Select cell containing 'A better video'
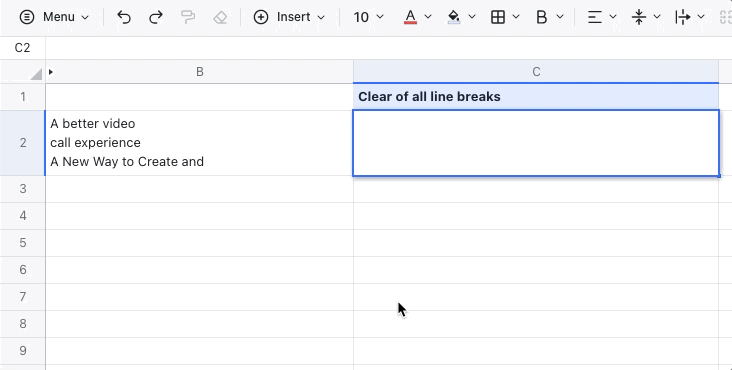Screen dimensions: 732x370 point(199,143)
